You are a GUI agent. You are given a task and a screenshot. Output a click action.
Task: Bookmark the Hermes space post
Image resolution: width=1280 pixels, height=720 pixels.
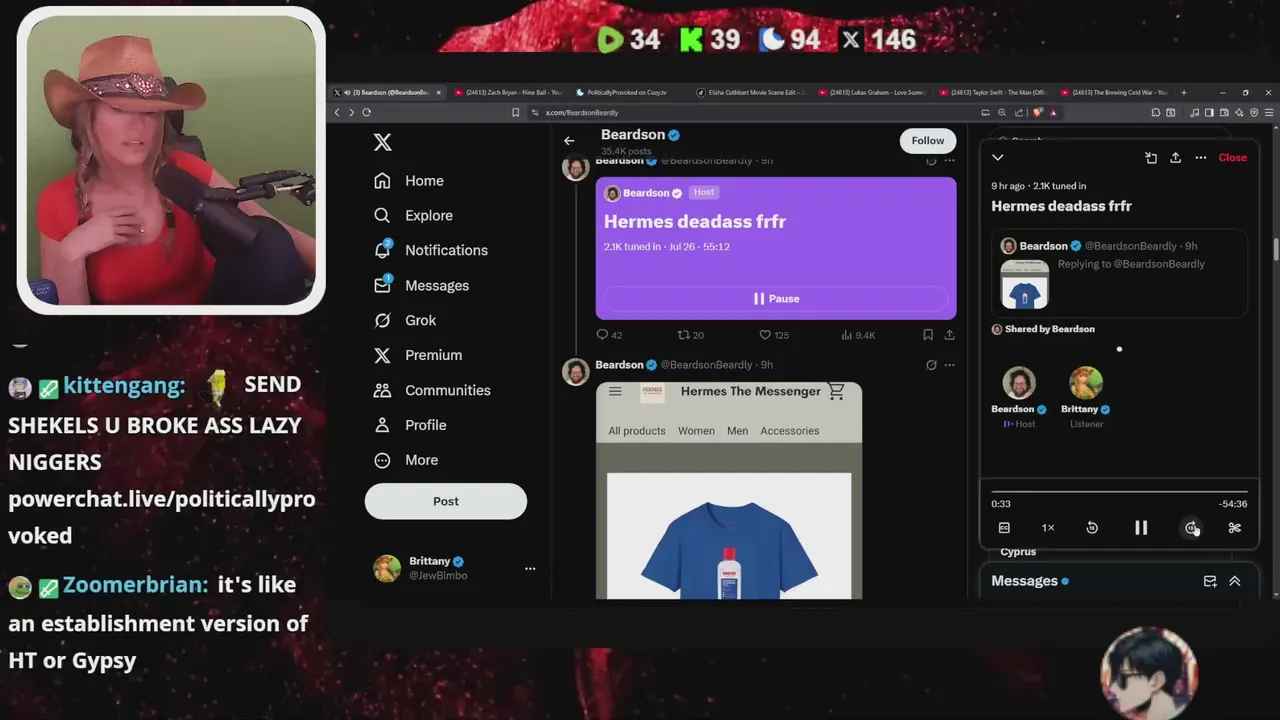tap(928, 335)
